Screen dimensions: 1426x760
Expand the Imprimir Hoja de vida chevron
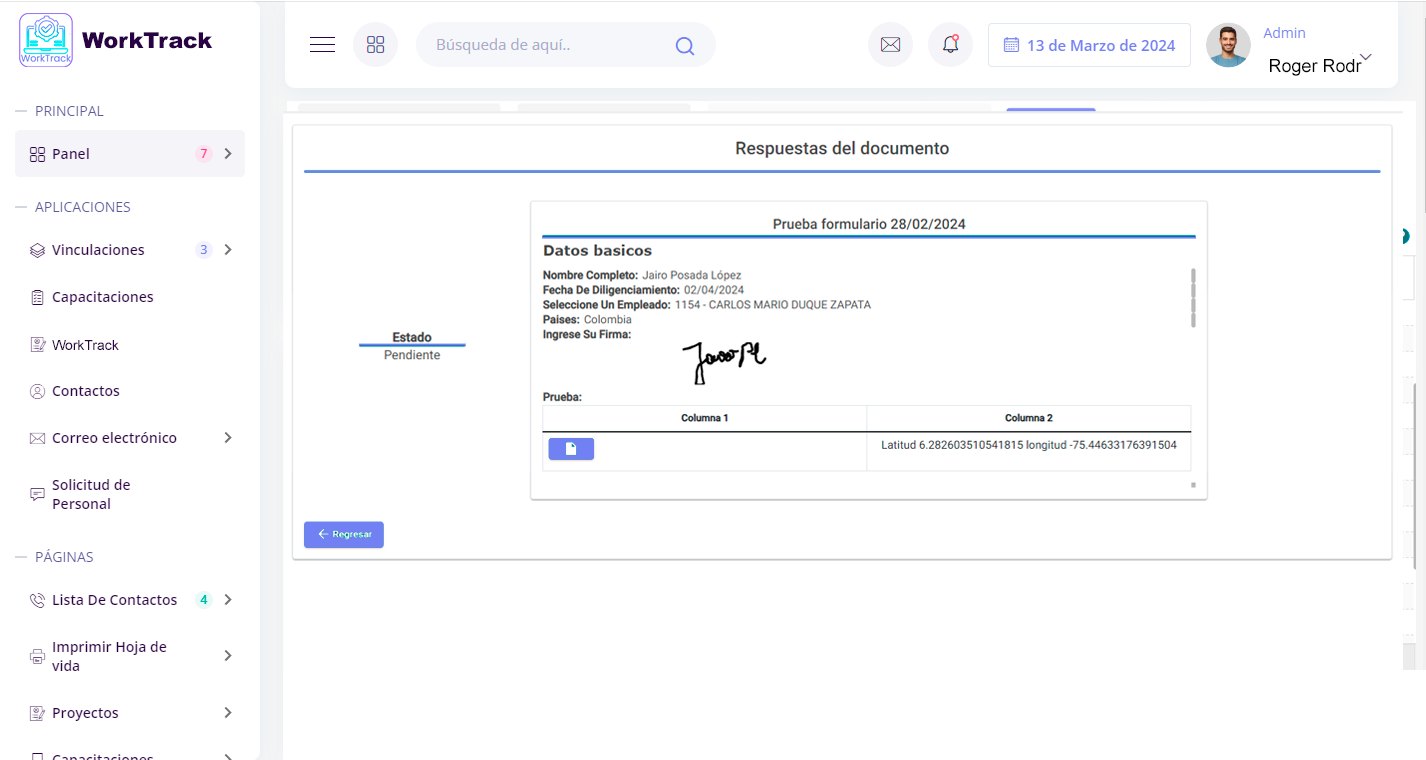[x=228, y=656]
